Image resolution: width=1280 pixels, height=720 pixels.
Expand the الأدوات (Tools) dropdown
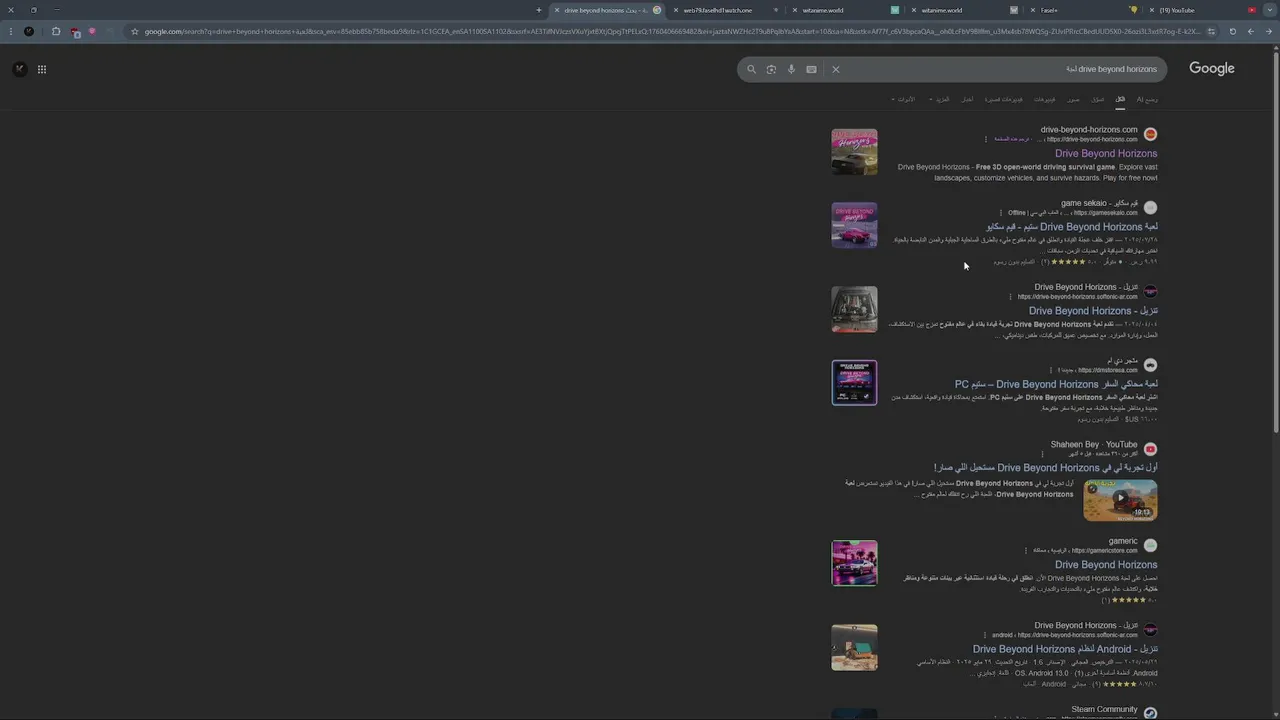point(903,99)
